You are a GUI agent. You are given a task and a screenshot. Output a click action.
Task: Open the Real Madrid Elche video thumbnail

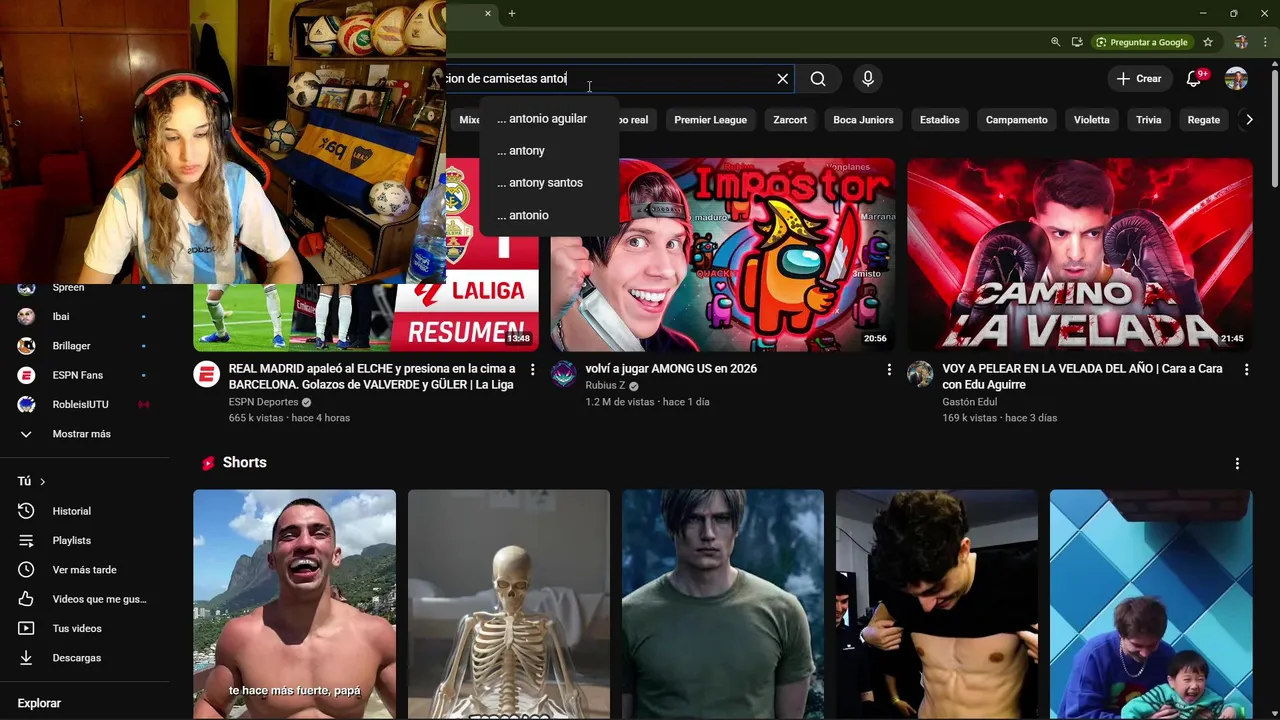tap(366, 316)
